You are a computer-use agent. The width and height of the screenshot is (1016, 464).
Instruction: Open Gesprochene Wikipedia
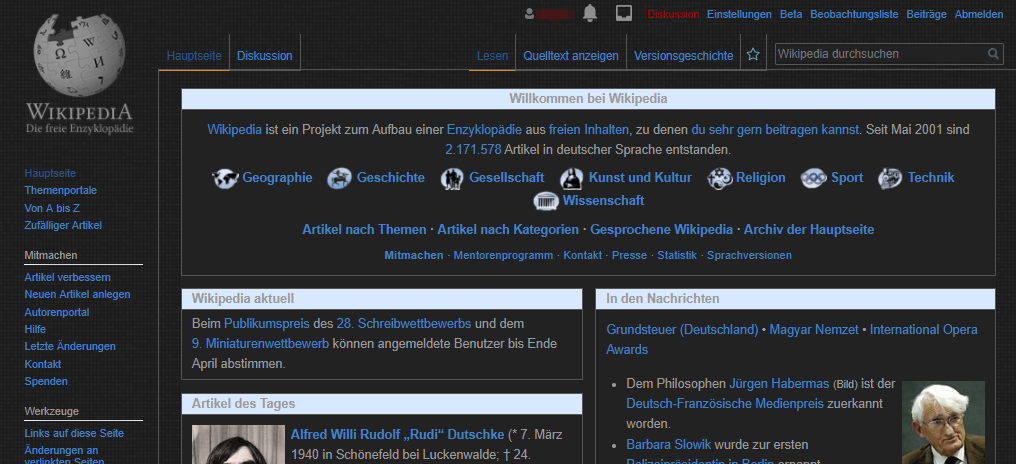pos(662,229)
